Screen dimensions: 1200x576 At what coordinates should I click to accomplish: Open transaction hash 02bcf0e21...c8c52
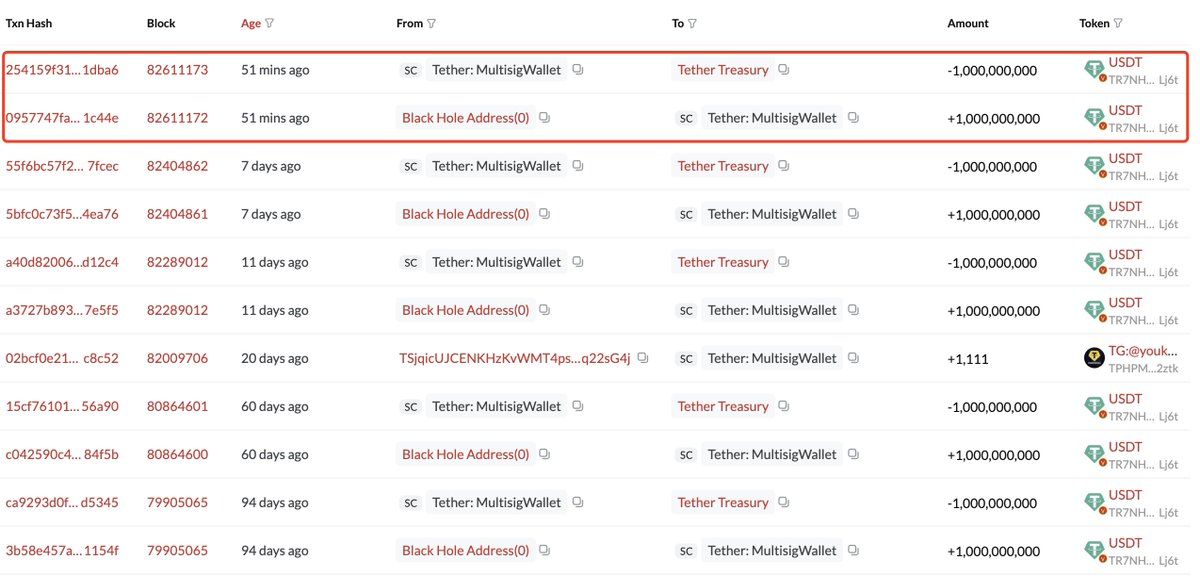(62, 358)
